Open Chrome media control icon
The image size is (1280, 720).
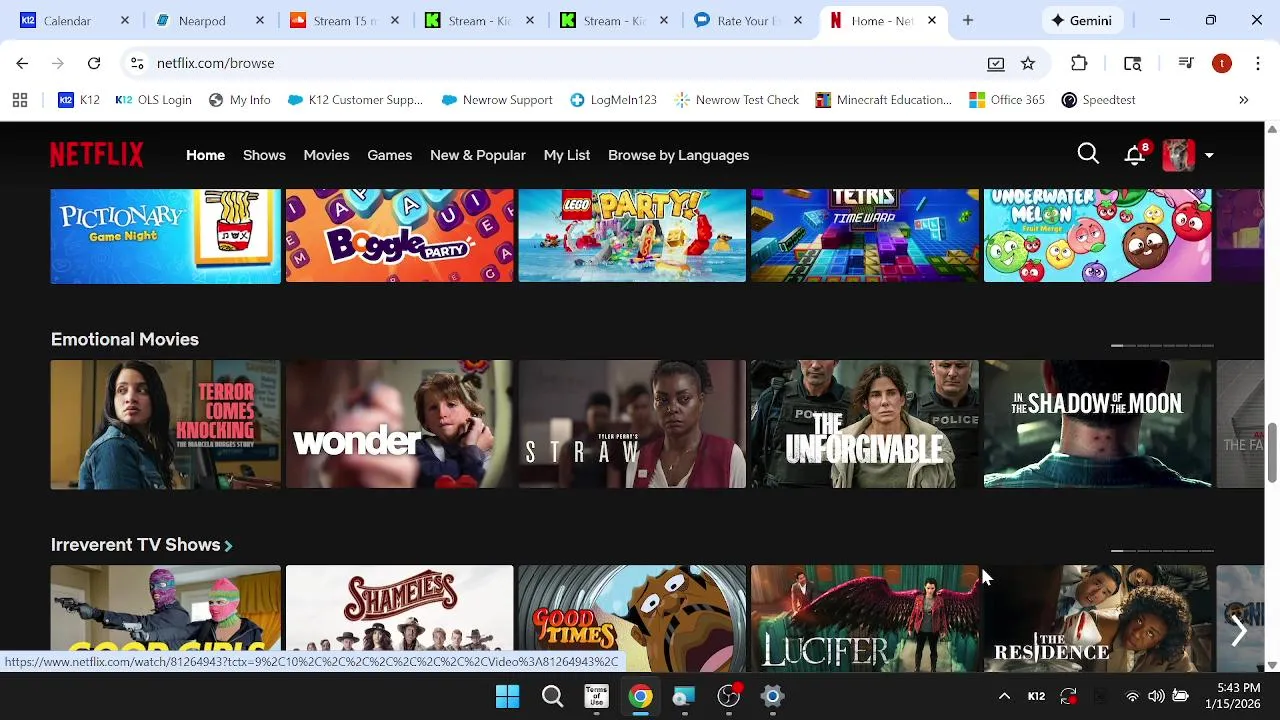1186,63
